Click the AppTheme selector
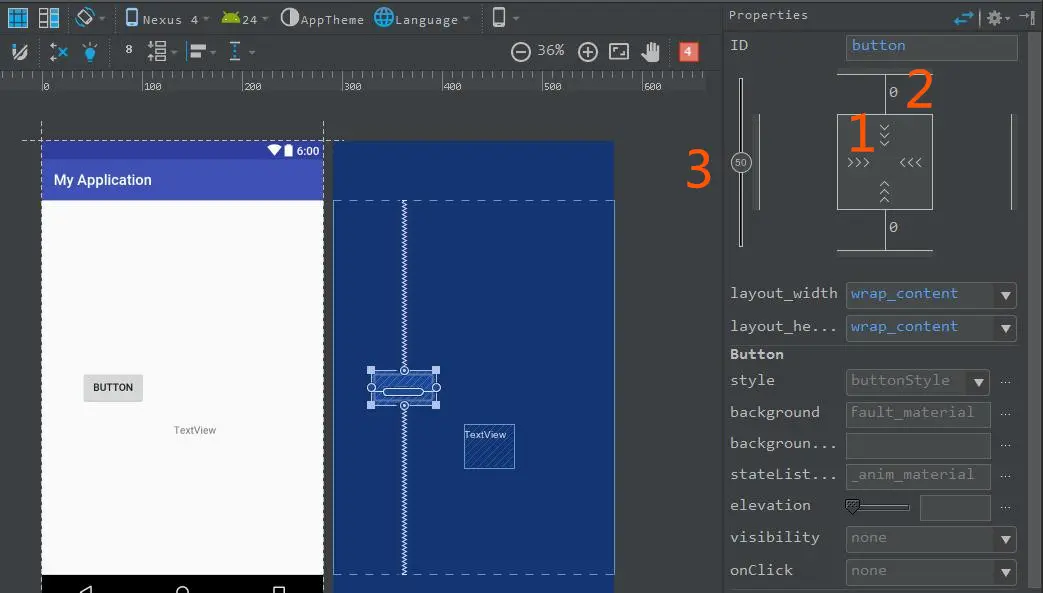The image size is (1043, 593). (x=323, y=19)
